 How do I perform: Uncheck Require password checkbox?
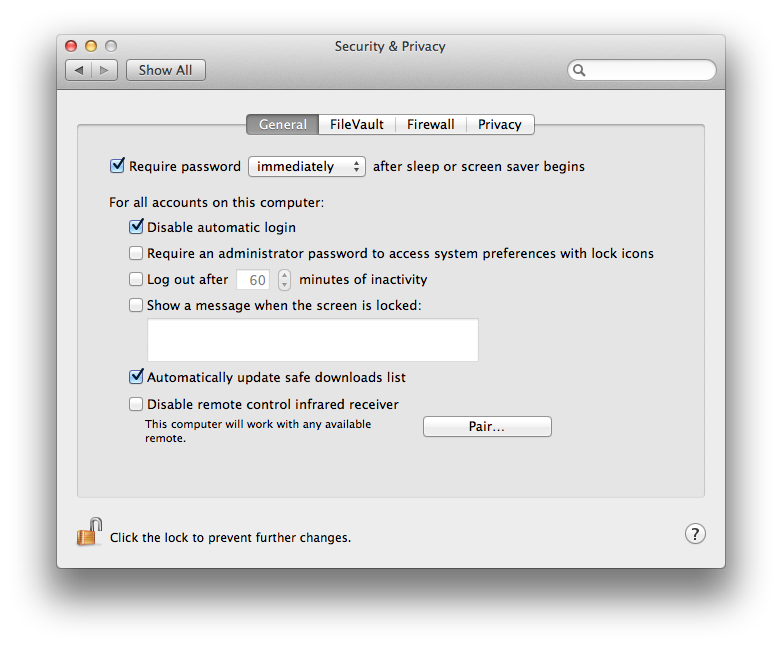click(117, 165)
